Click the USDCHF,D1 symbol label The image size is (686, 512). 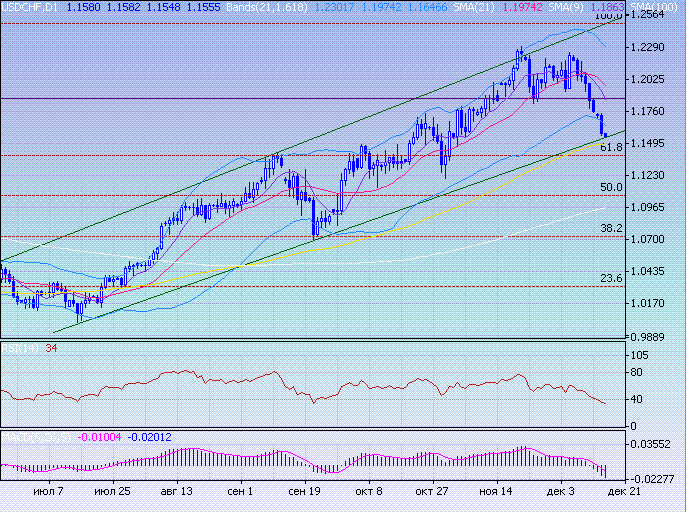click(x=28, y=6)
